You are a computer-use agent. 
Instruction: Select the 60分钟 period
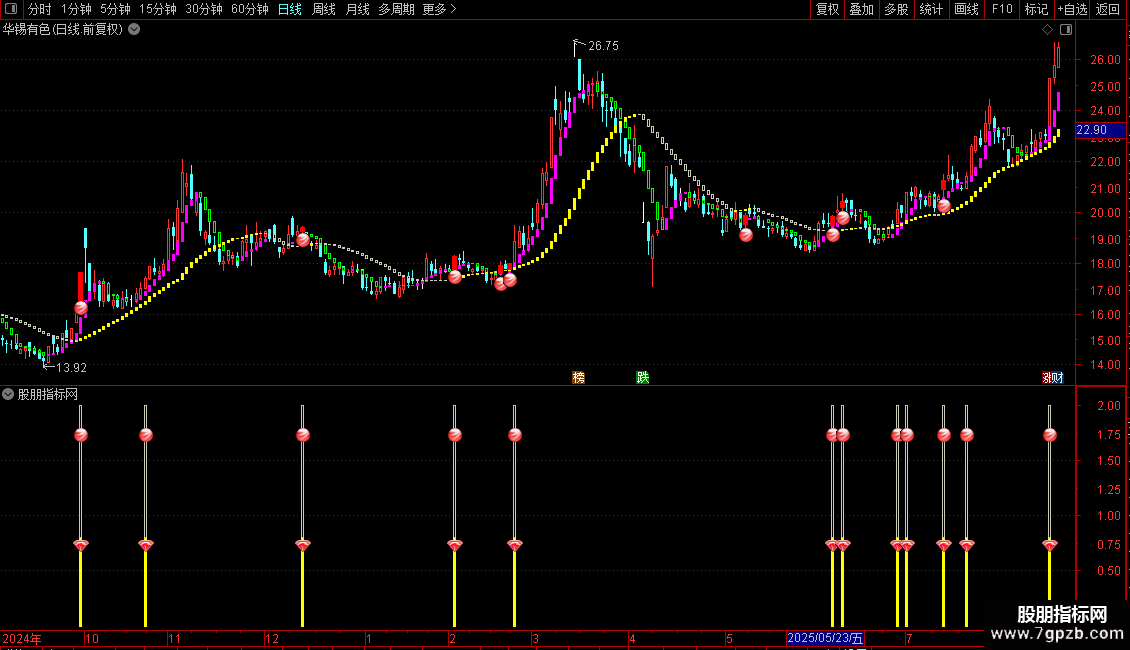coord(249,9)
